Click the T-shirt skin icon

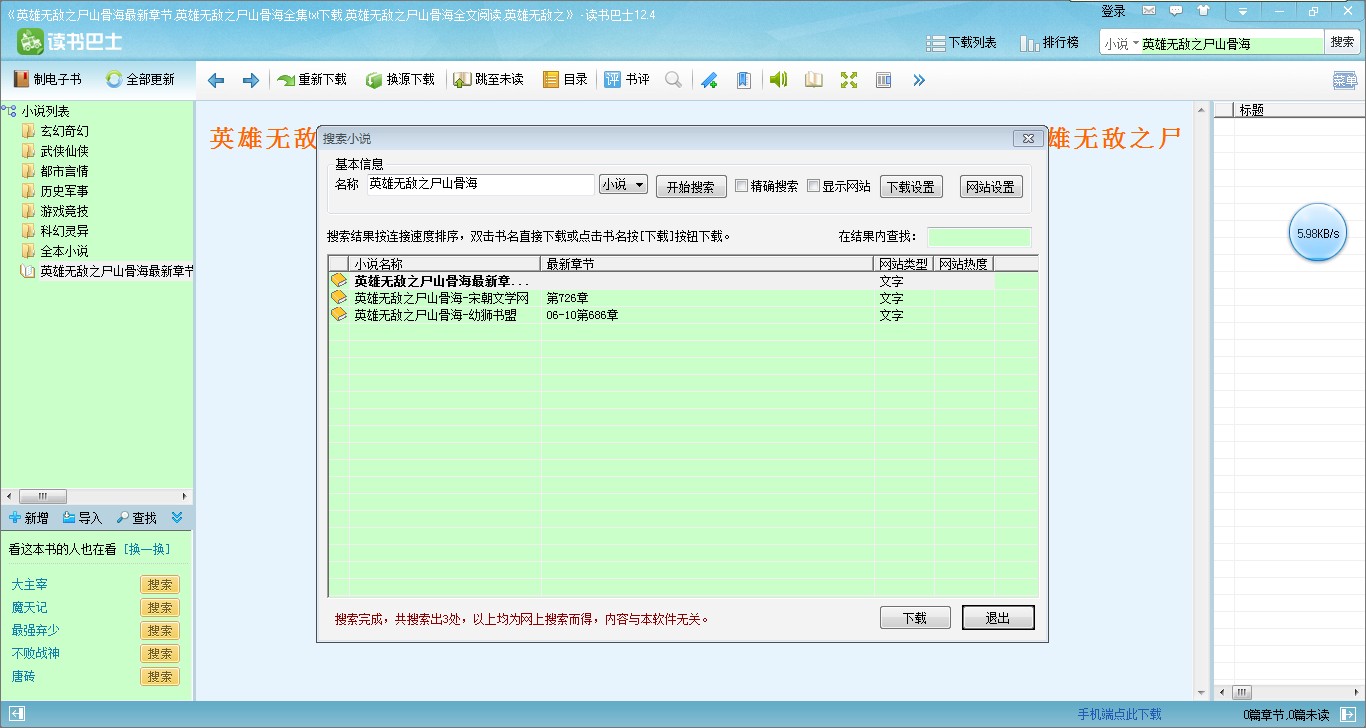pyautogui.click(x=1202, y=11)
